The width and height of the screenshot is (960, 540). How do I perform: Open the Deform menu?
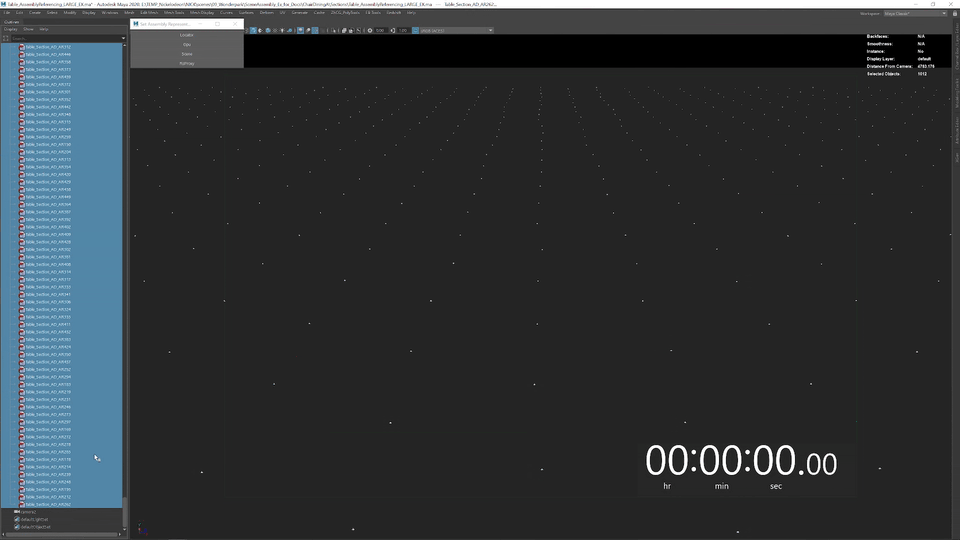(x=266, y=13)
